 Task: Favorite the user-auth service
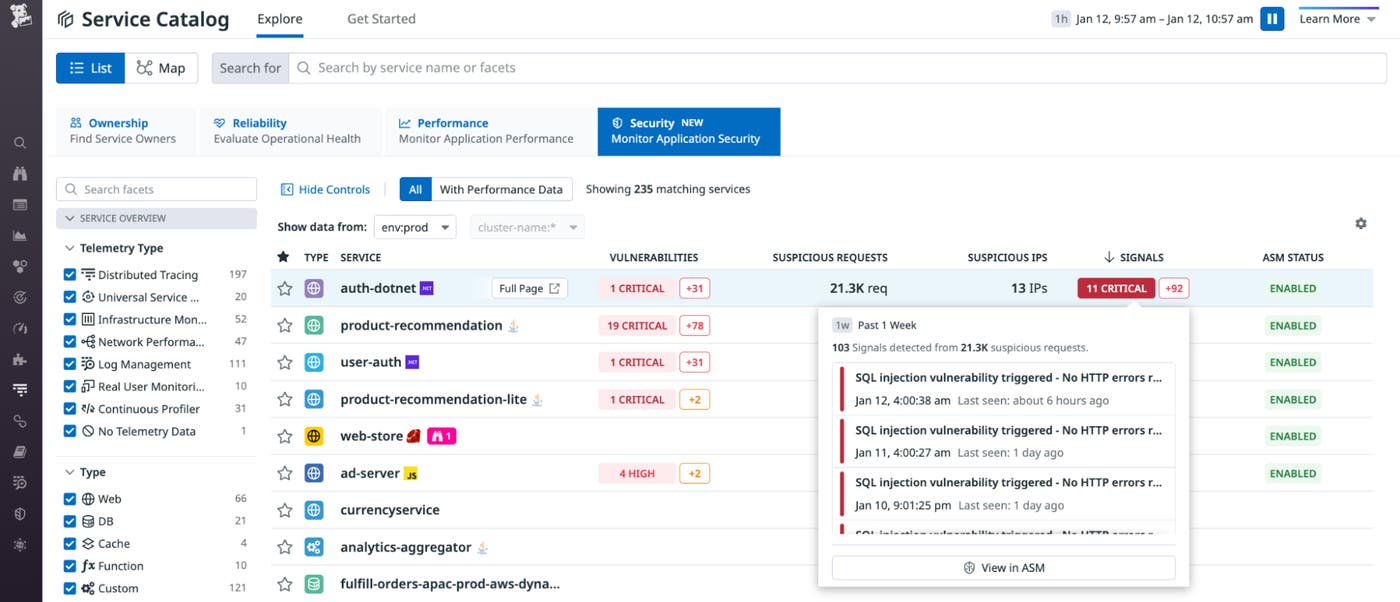point(285,362)
